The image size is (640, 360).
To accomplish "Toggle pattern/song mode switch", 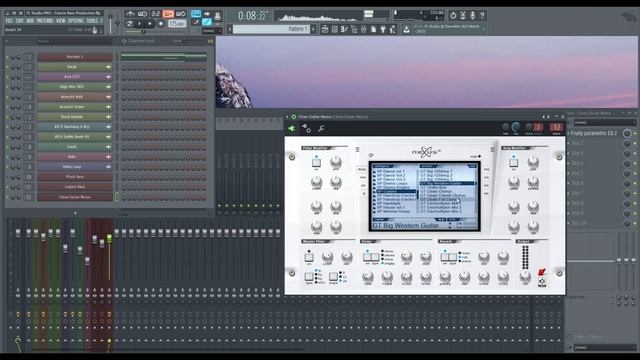I will pyautogui.click(x=129, y=24).
